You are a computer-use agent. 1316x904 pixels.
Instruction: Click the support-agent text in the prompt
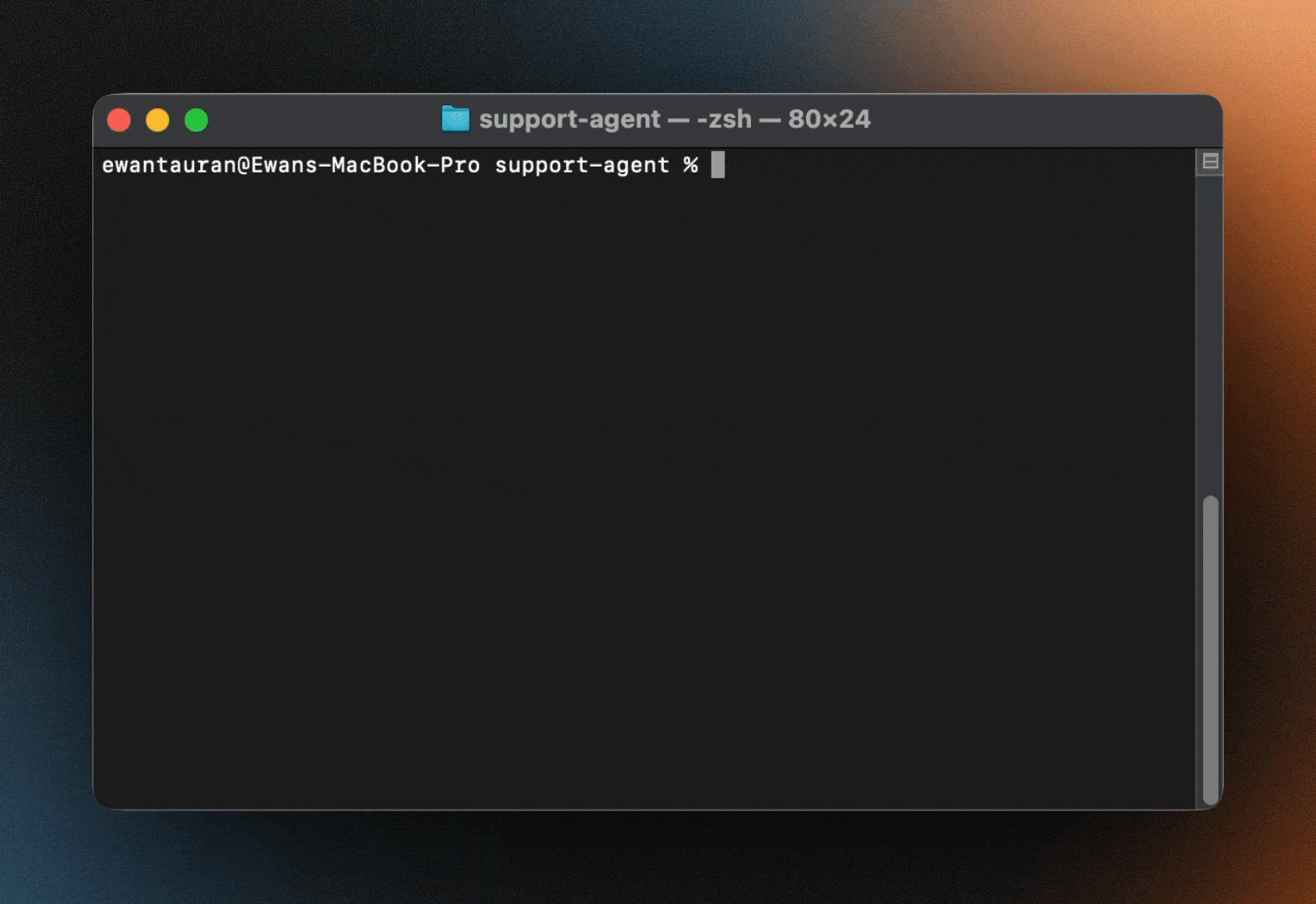pos(582,165)
